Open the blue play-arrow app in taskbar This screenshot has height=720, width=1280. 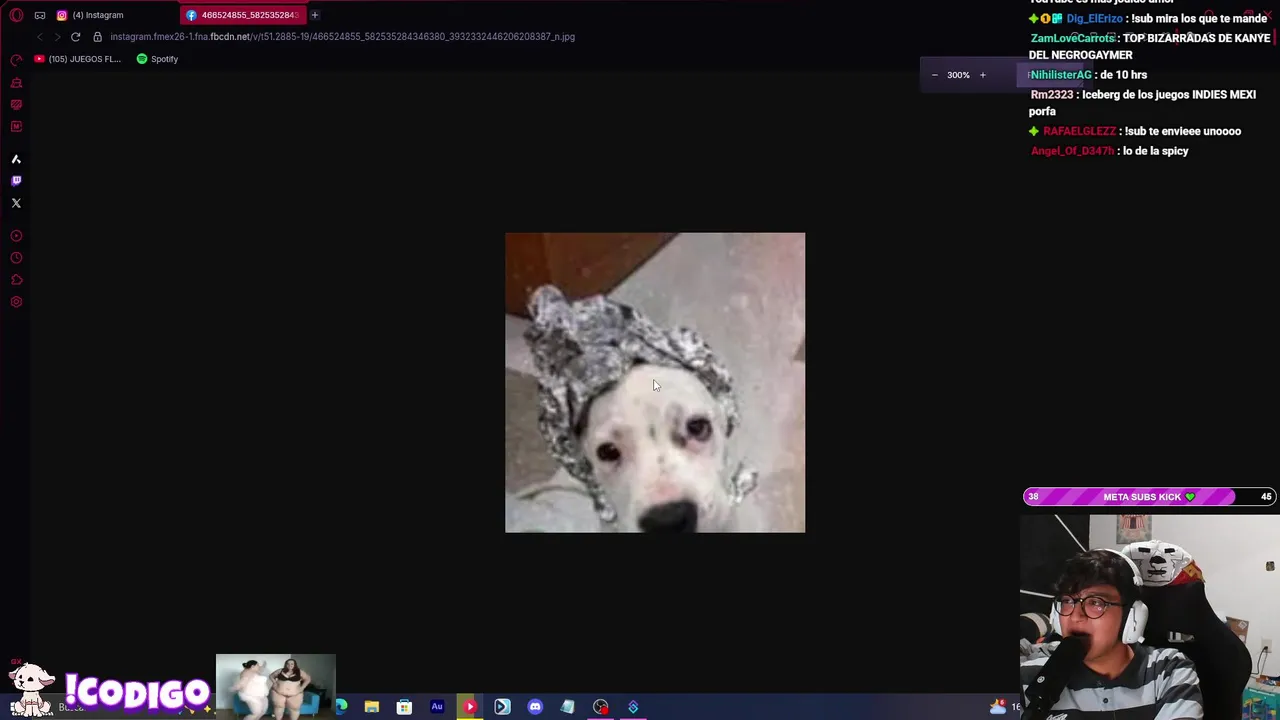pyautogui.click(x=502, y=707)
